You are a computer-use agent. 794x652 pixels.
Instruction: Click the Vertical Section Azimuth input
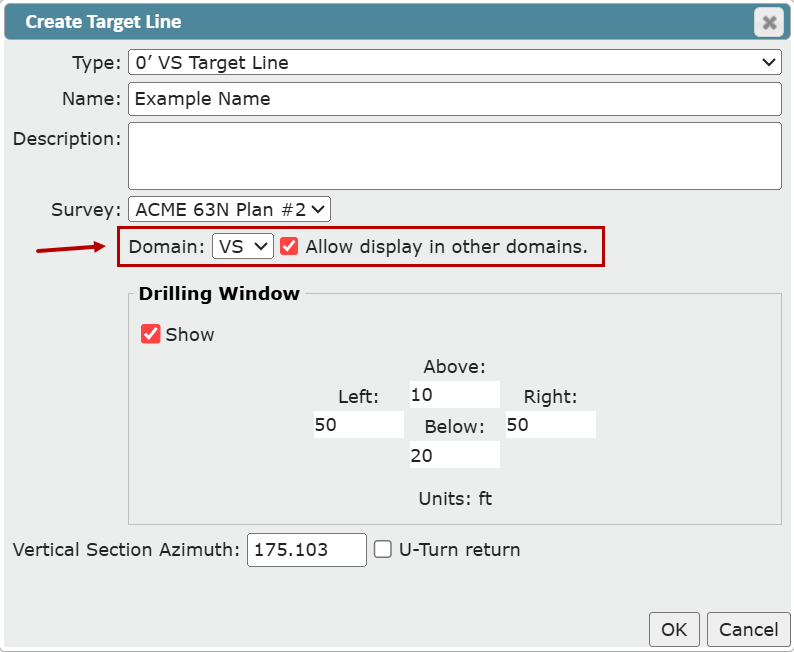[x=306, y=550]
